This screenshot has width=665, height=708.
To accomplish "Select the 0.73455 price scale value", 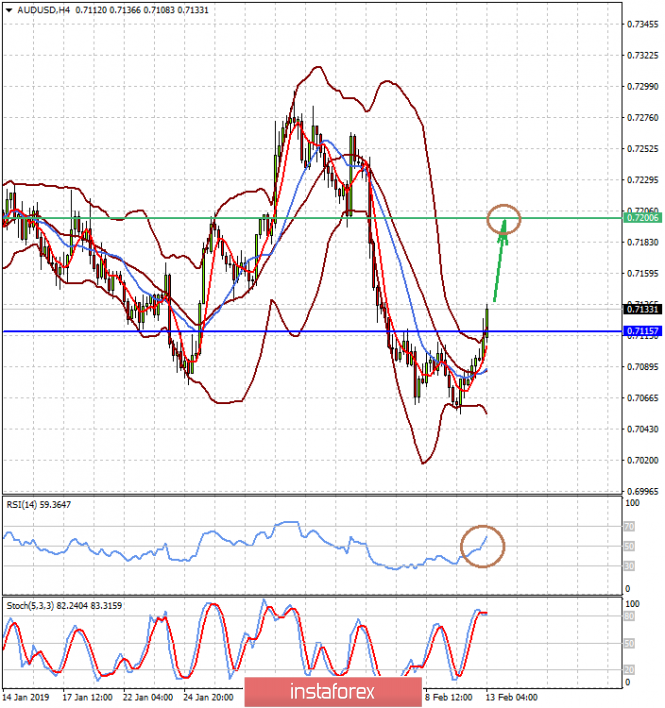I will pos(643,24).
